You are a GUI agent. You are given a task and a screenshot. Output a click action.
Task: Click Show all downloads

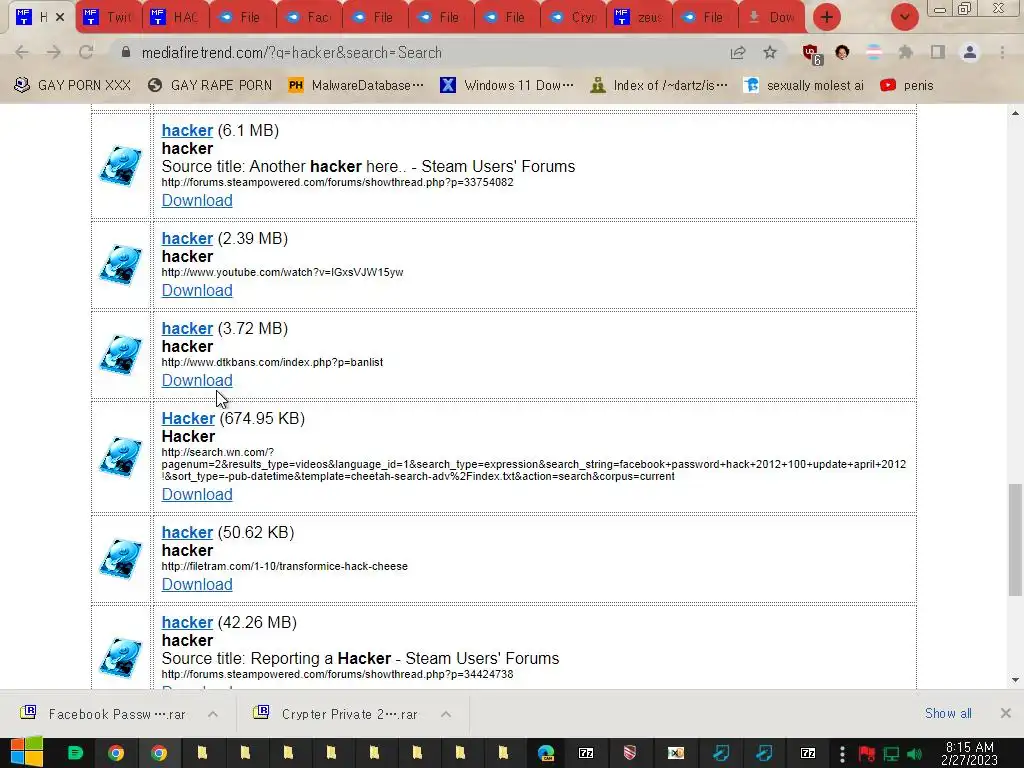point(948,713)
